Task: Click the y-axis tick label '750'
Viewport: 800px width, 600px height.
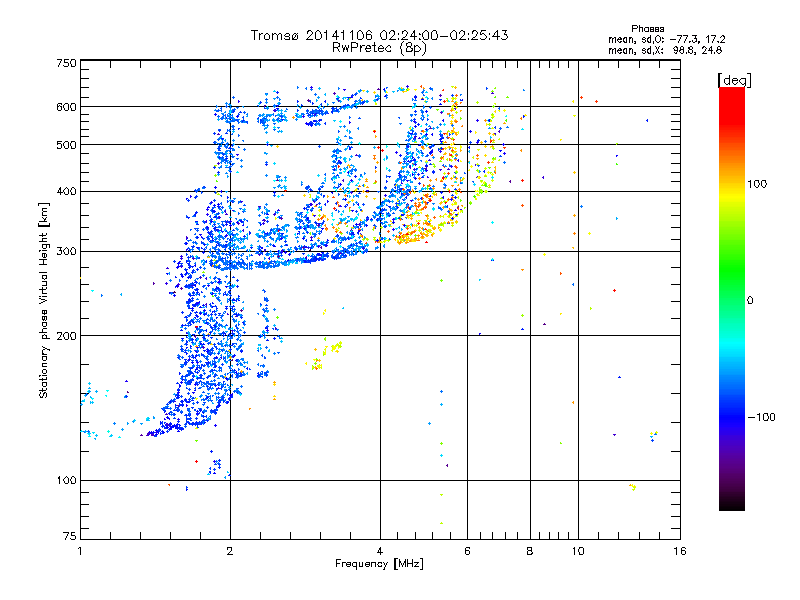Action: [x=67, y=63]
